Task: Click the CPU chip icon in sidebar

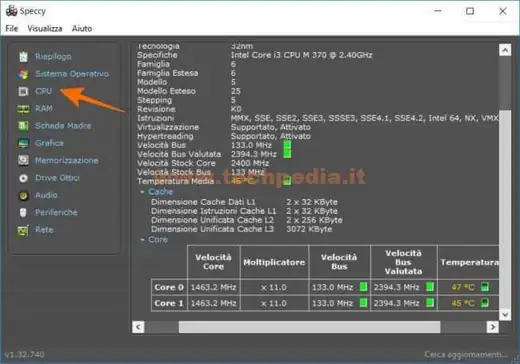Action: (23, 91)
